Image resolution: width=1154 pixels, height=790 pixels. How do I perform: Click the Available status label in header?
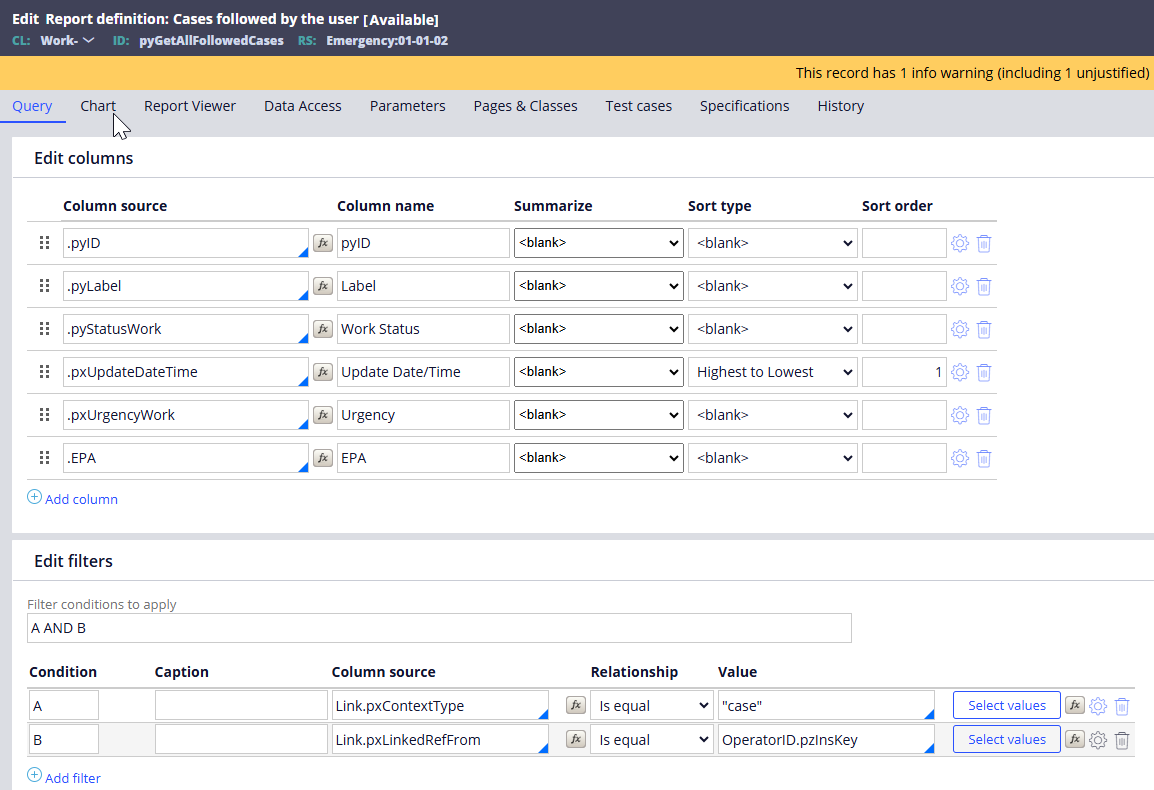401,20
